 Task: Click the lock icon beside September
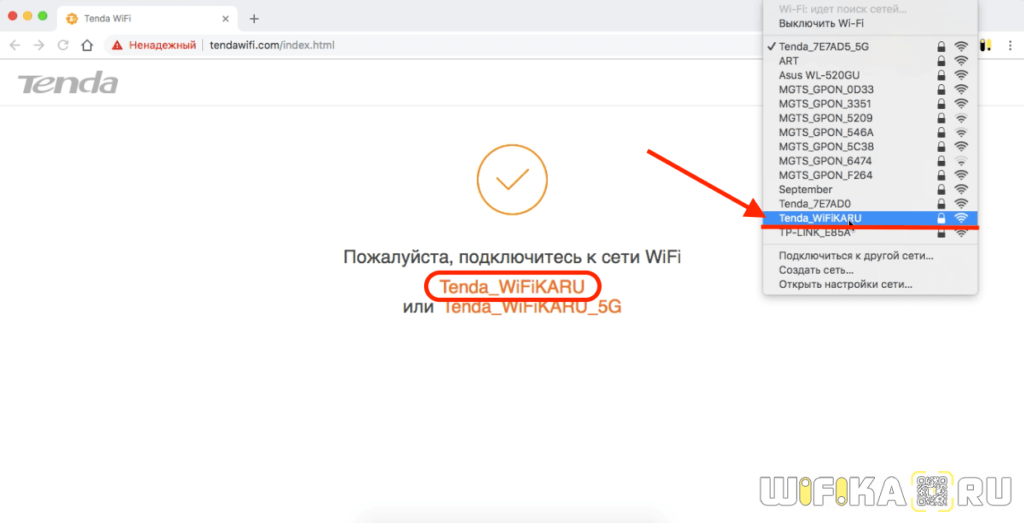pyautogui.click(x=941, y=189)
